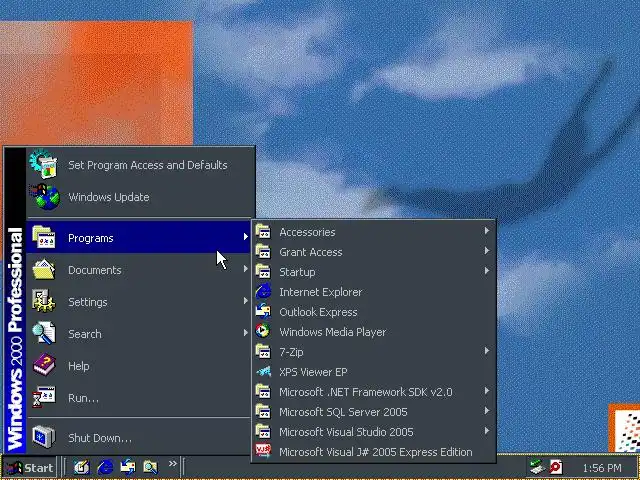640x480 pixels.
Task: Click the Visual Studio 2005 folder icon
Action: [x=263, y=431]
